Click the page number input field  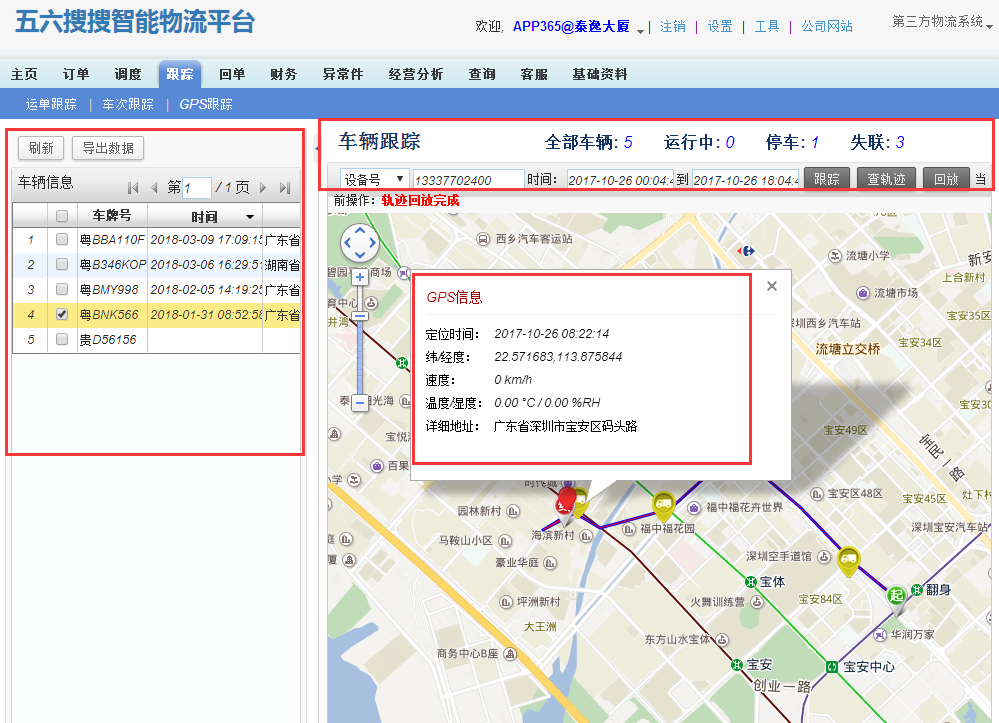click(x=196, y=188)
